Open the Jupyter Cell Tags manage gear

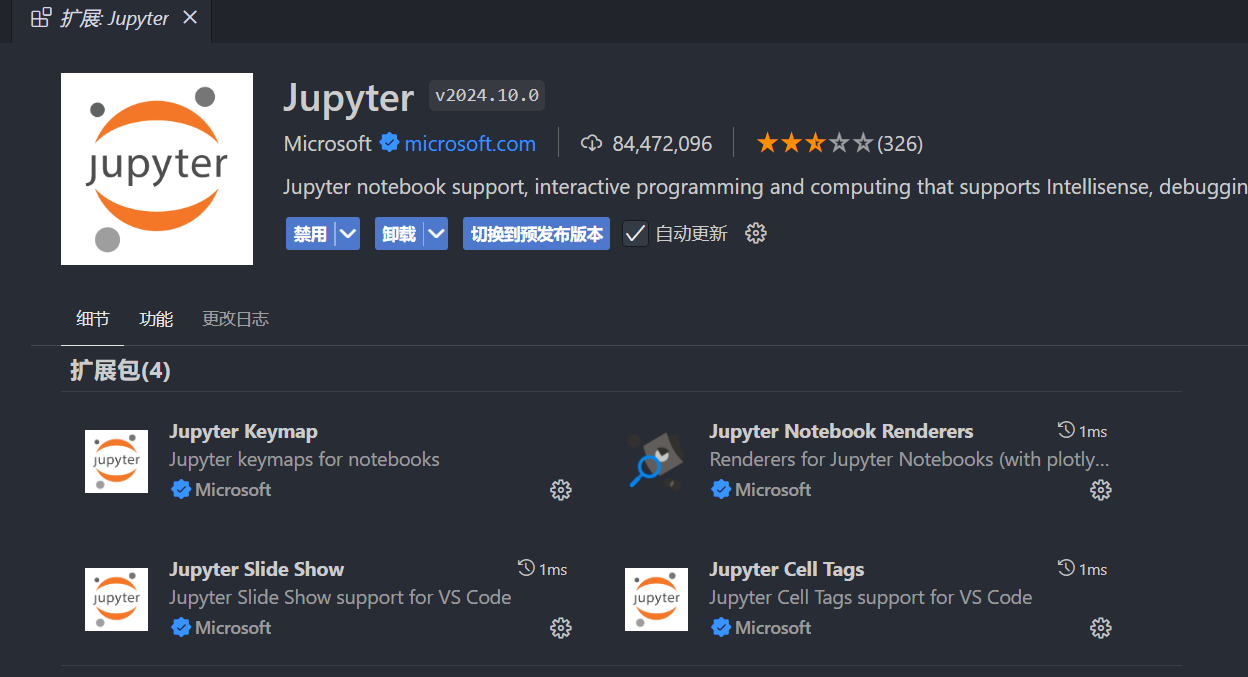coord(1101,627)
